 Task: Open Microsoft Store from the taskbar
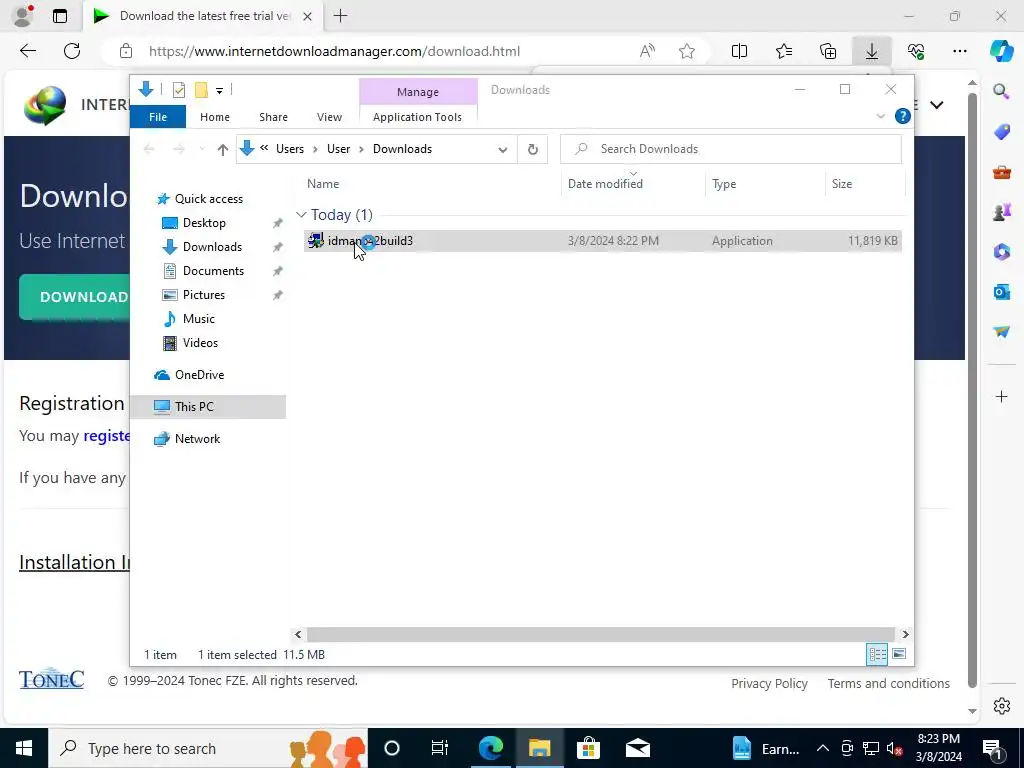click(x=588, y=748)
